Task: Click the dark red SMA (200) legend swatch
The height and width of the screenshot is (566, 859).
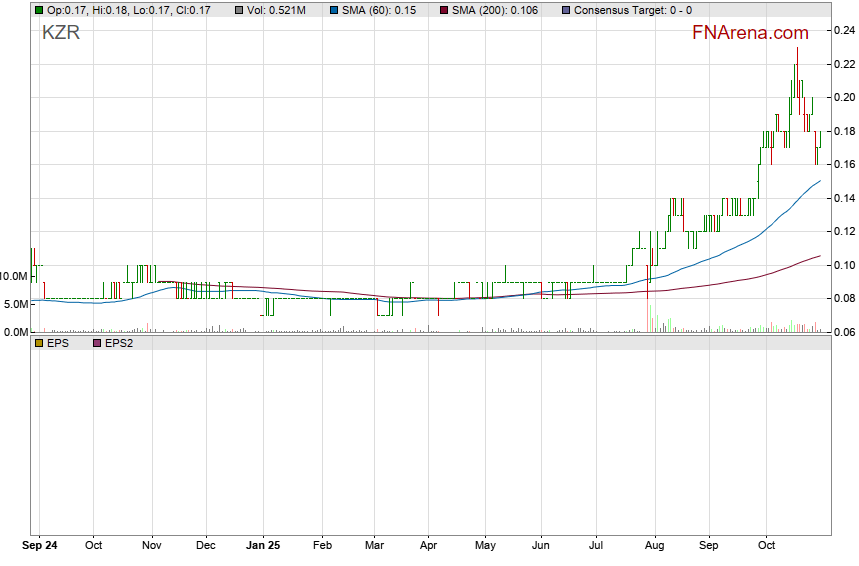Action: click(x=443, y=10)
